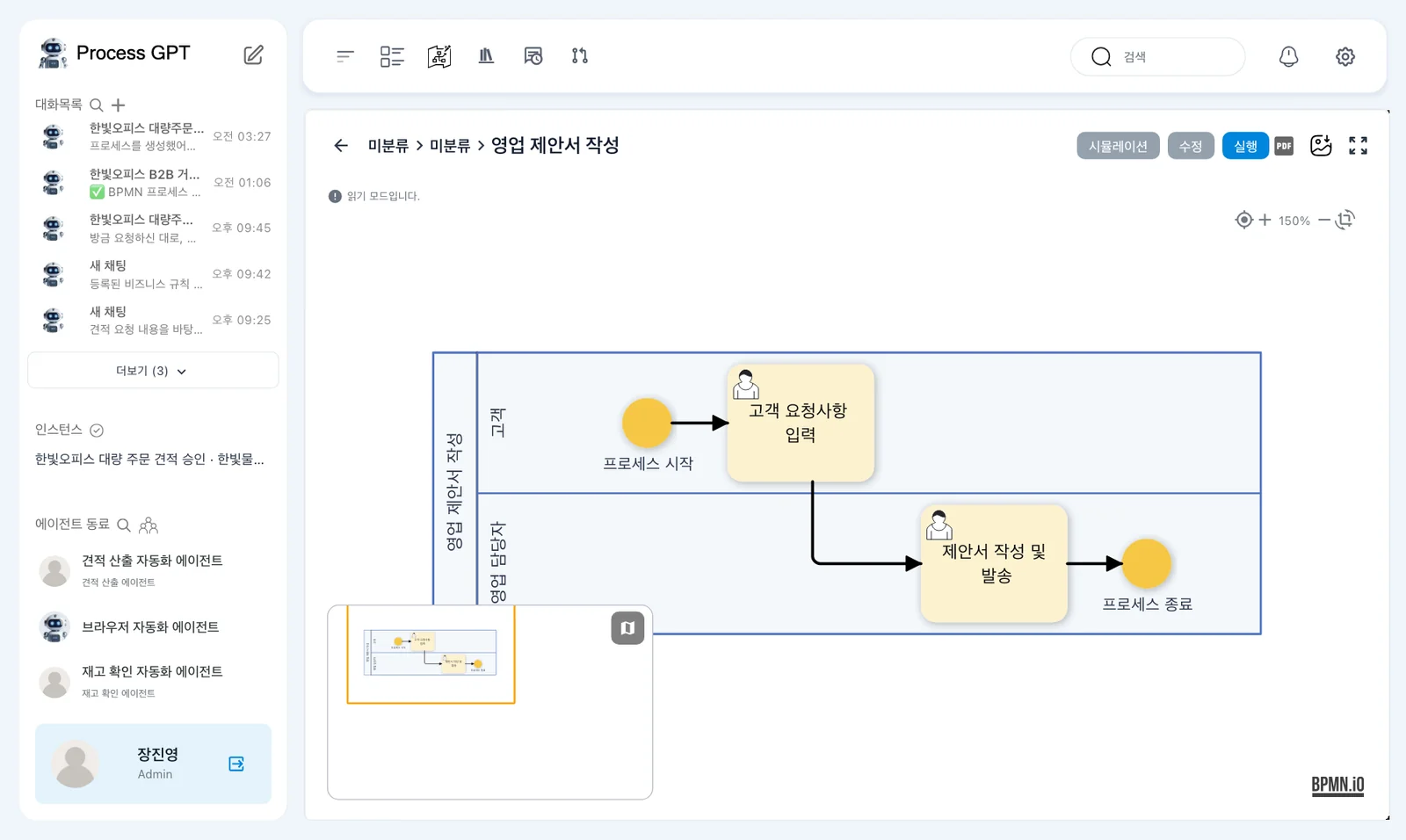
Task: Open the scheduled dashboard icon
Action: [533, 56]
